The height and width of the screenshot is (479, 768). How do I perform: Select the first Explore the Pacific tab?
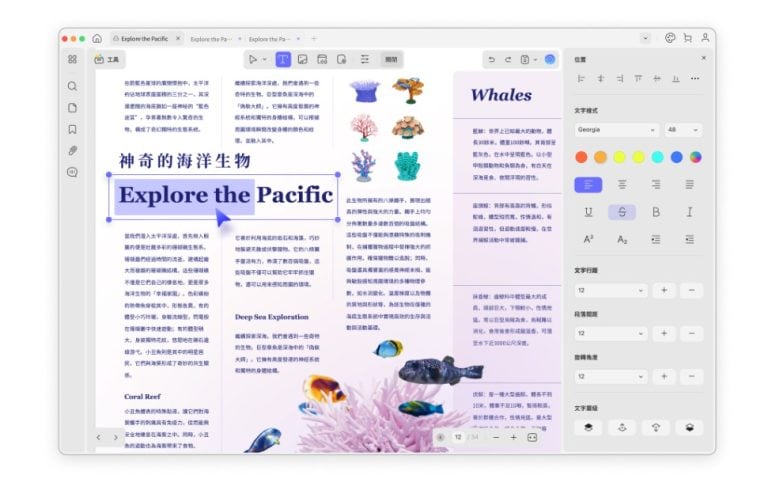pyautogui.click(x=144, y=38)
